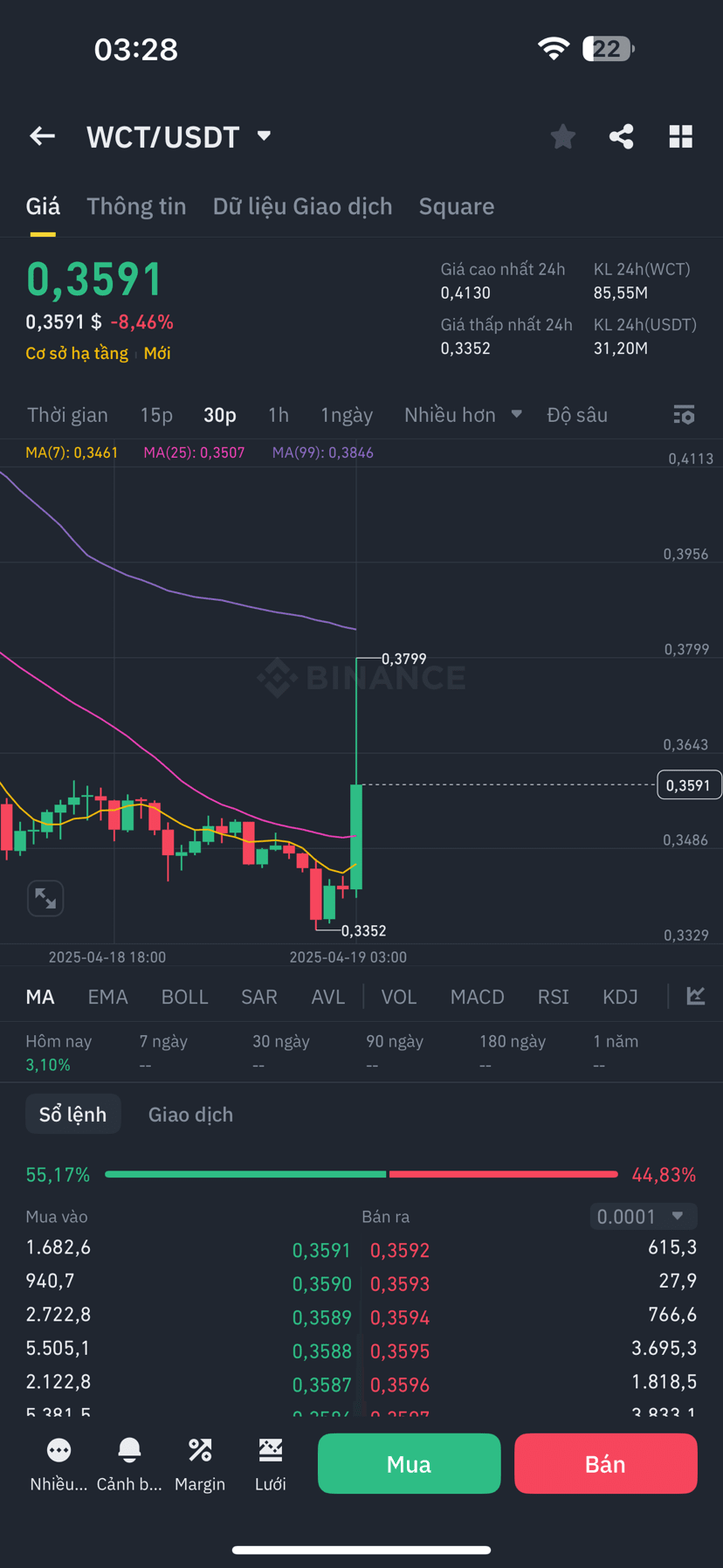Tap large price 0,3591 header

point(94,280)
